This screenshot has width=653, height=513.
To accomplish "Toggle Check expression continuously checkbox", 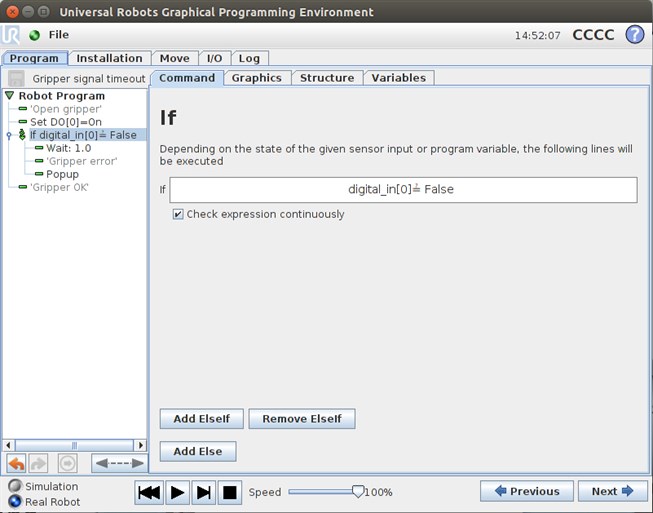I will [x=178, y=214].
